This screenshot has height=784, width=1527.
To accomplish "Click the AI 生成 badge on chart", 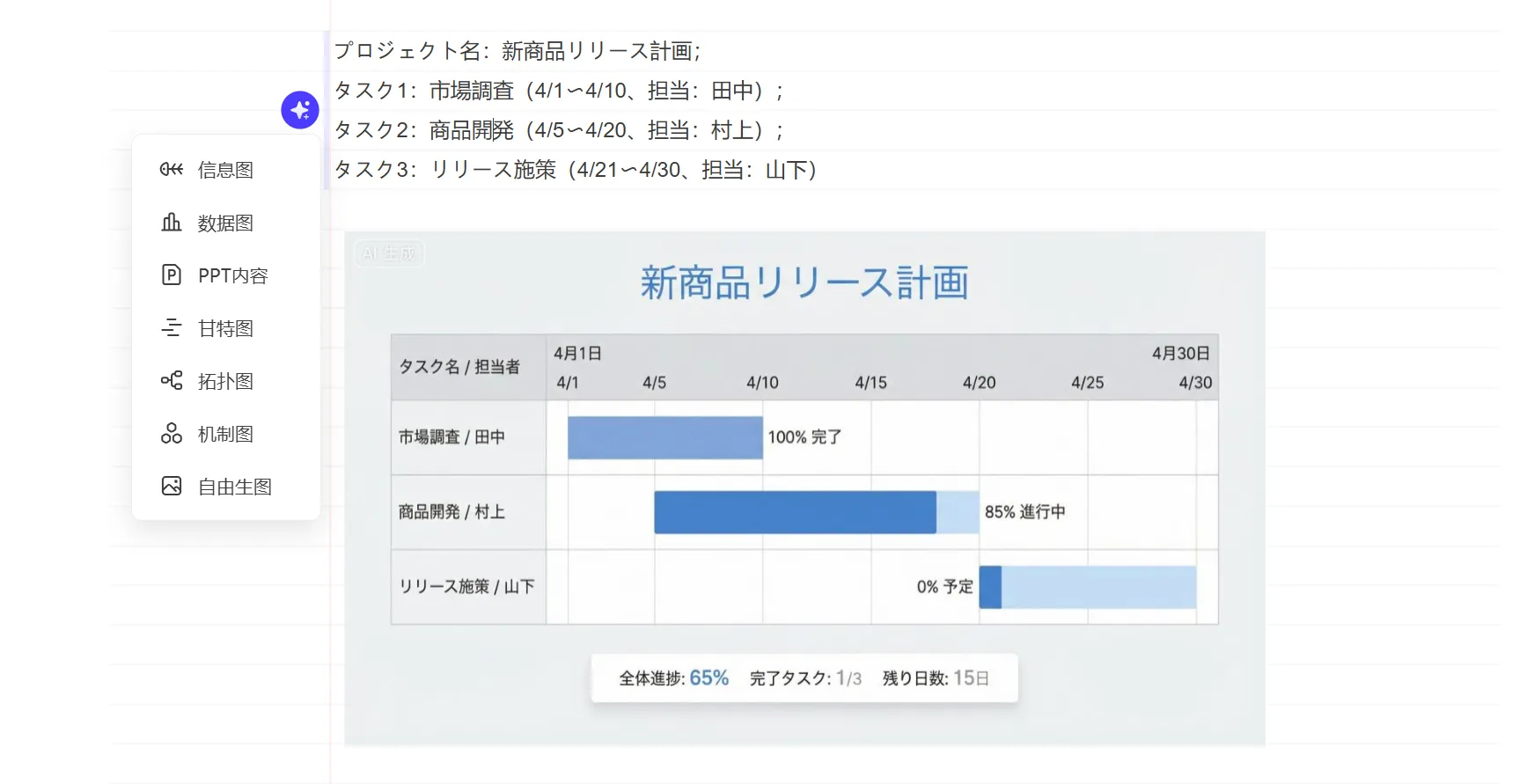I will click(x=389, y=253).
